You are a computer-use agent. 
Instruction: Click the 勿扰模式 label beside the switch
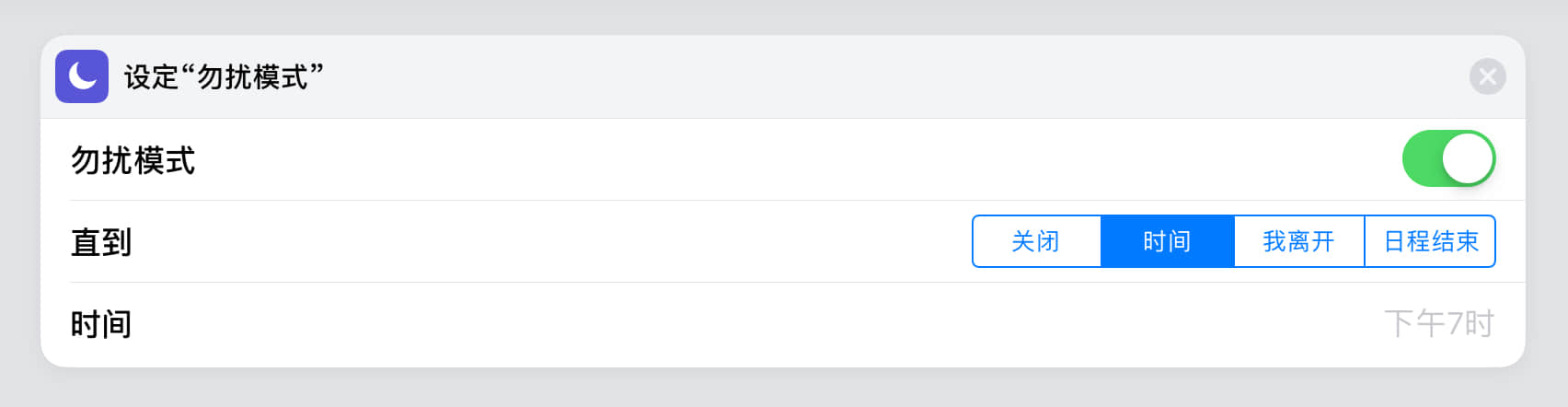[133, 160]
